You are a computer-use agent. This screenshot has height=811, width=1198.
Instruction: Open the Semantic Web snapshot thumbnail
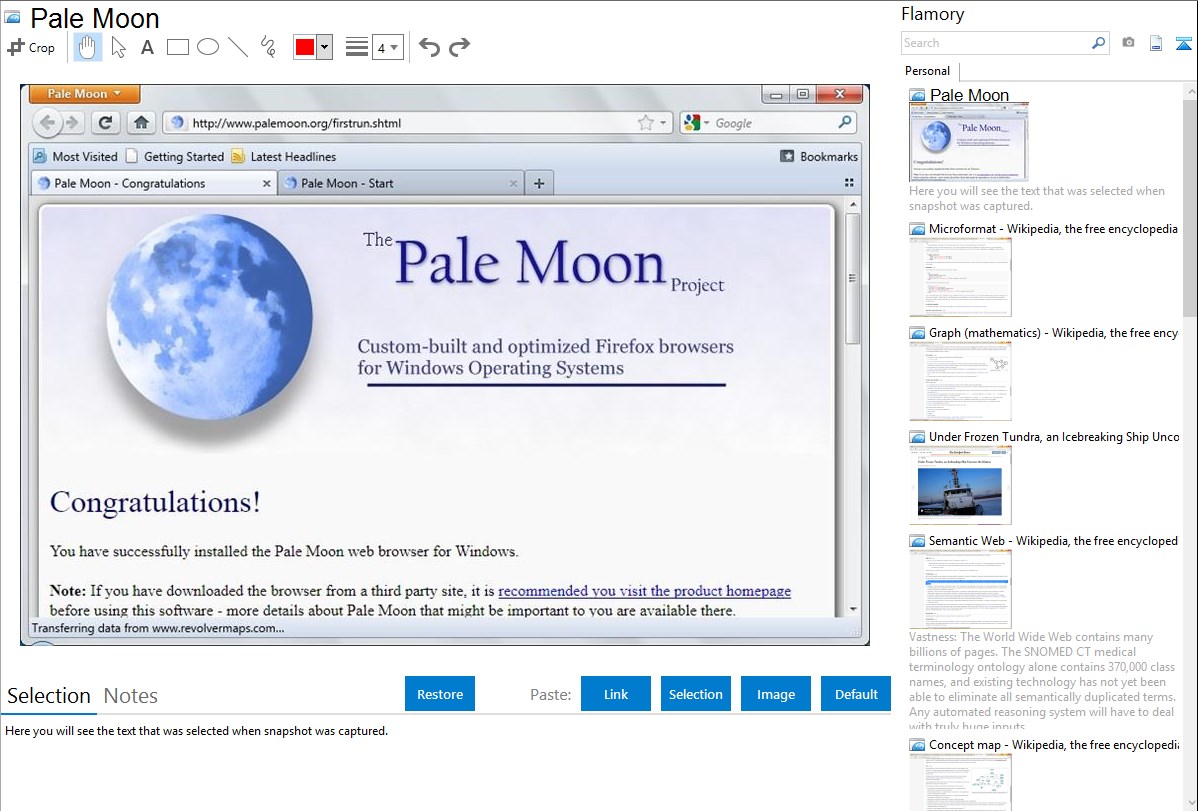(960, 589)
